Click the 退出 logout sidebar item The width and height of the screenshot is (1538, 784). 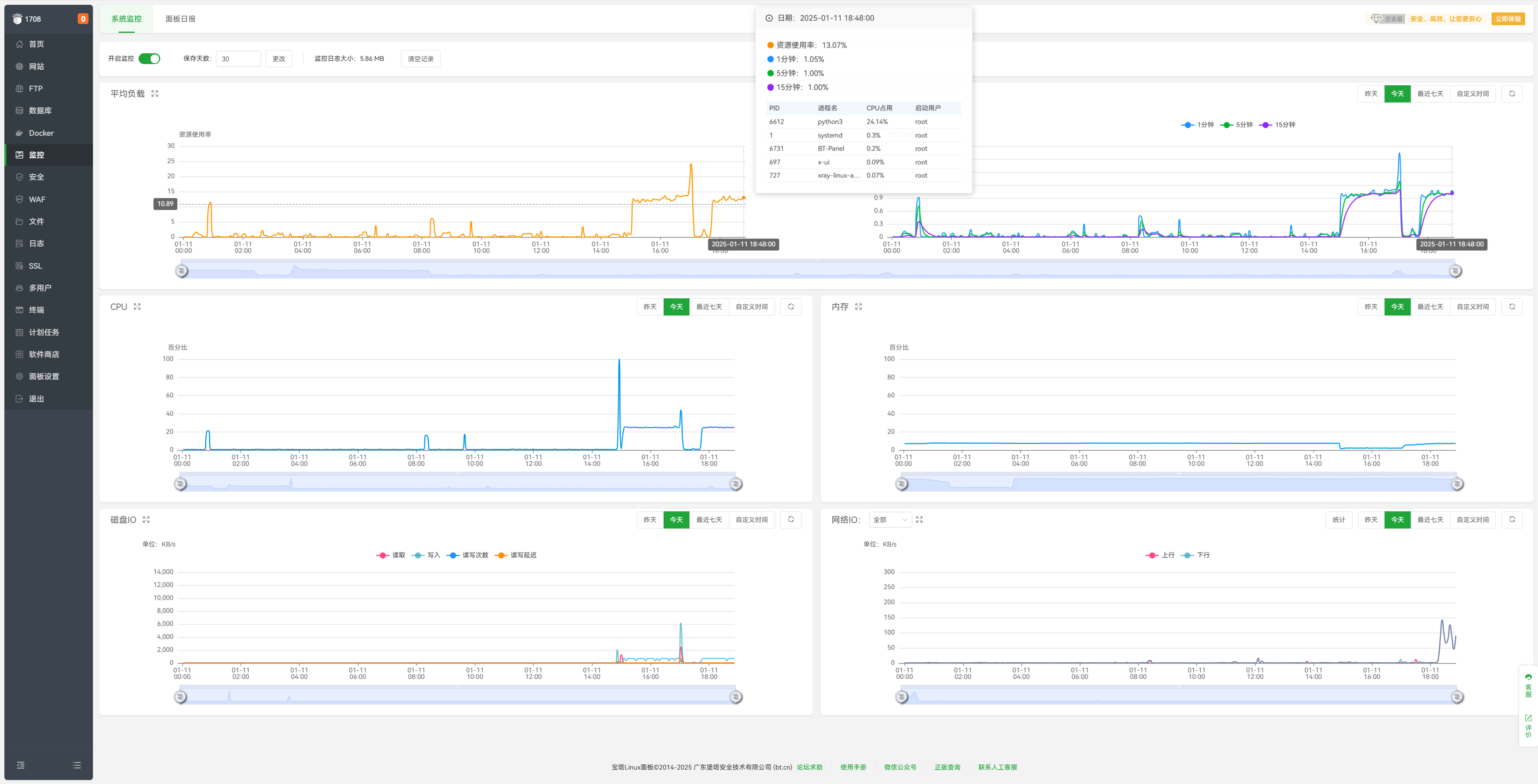pyautogui.click(x=48, y=398)
